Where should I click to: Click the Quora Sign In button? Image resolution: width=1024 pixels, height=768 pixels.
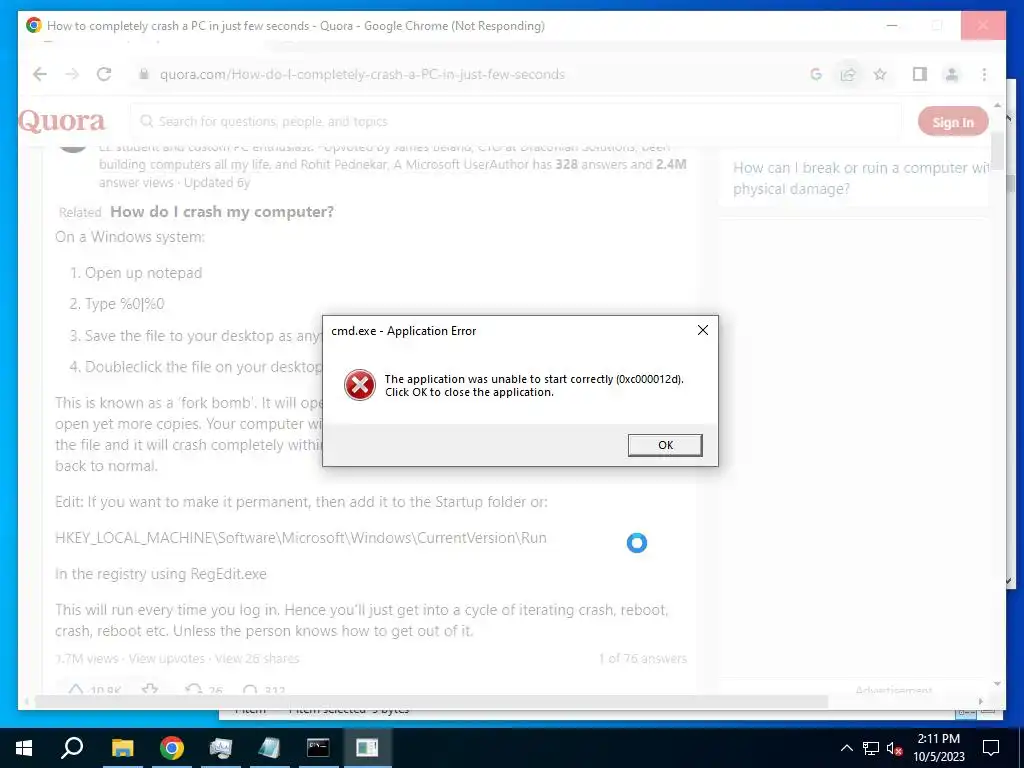point(953,121)
